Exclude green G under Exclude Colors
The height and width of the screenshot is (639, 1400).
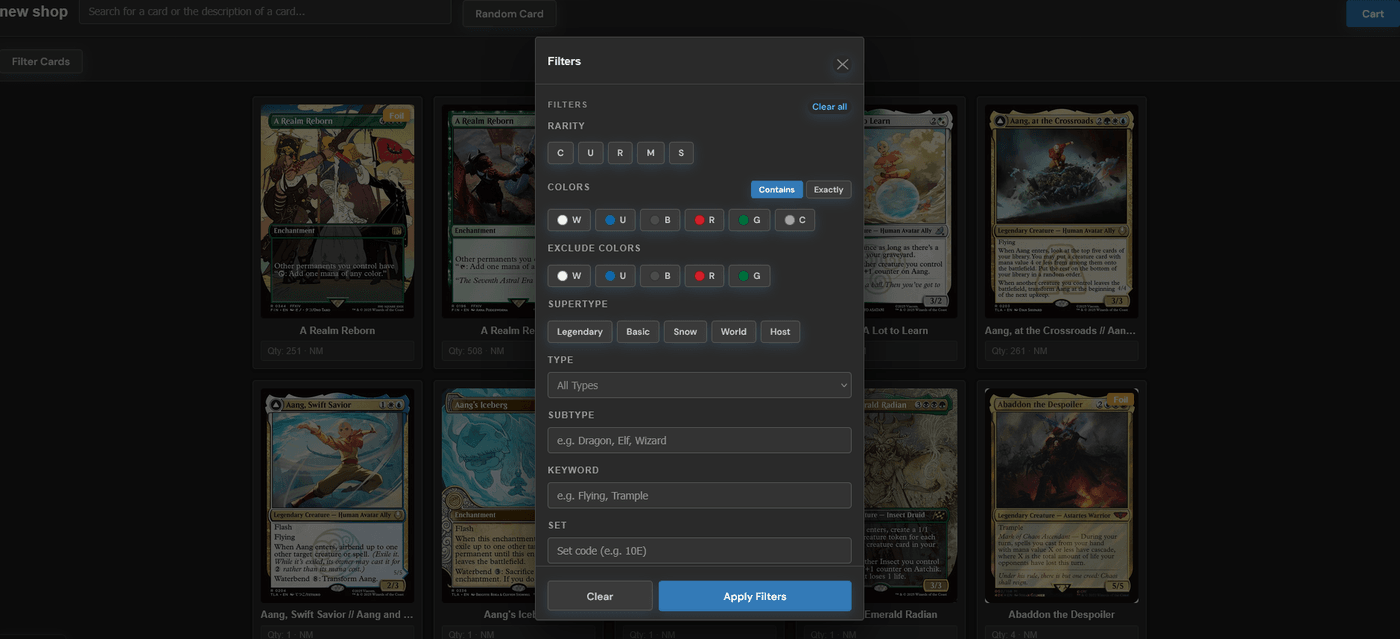749,276
